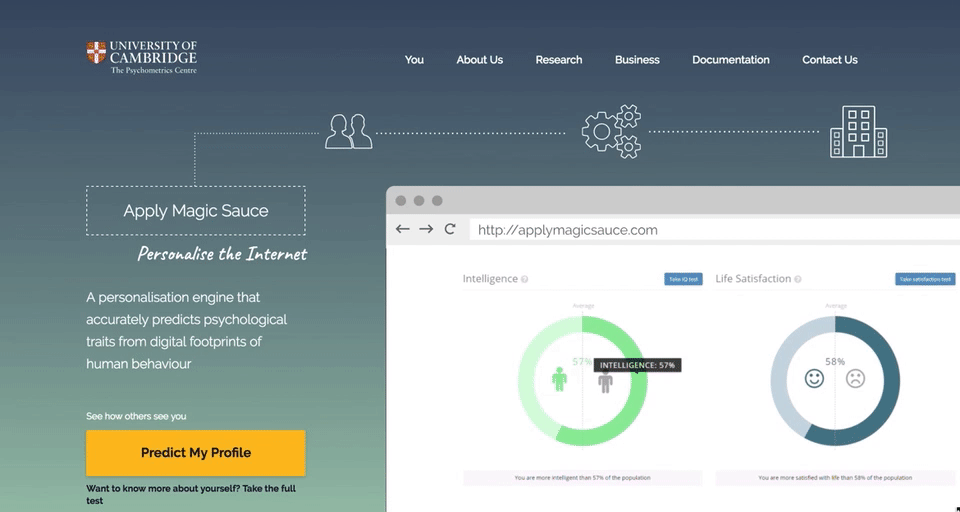Follow the Take the full test link

191,494
